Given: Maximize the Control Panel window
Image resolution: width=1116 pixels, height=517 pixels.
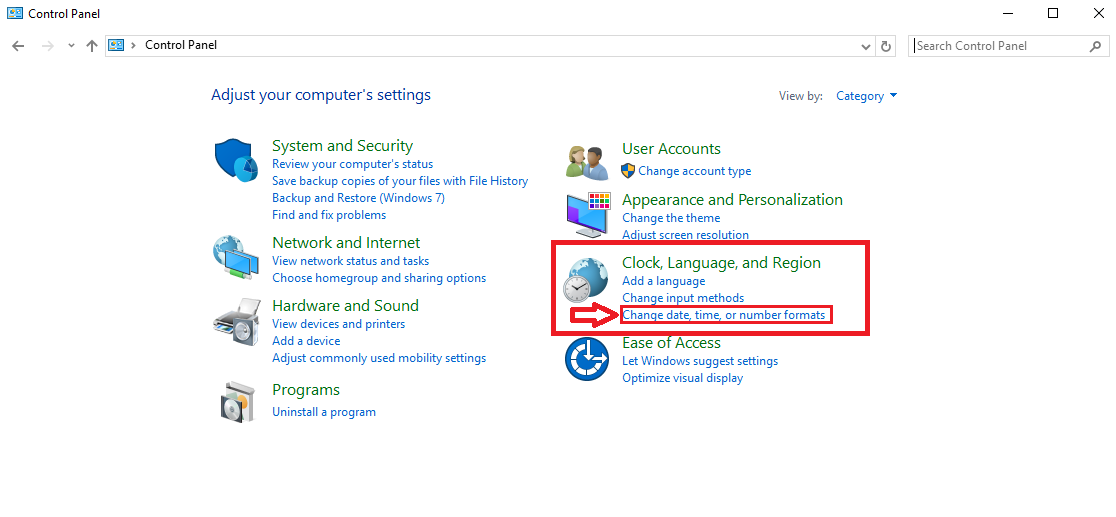Looking at the screenshot, I should pos(1053,13).
